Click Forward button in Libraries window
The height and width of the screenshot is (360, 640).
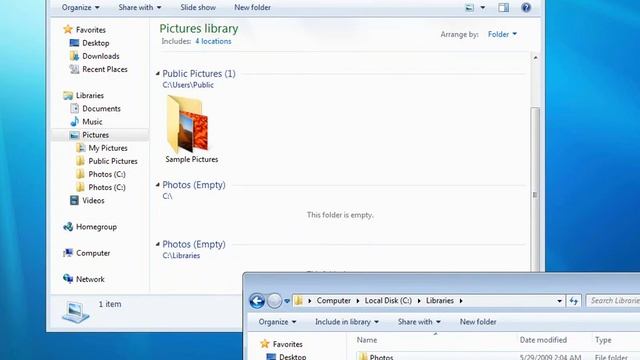(x=275, y=301)
